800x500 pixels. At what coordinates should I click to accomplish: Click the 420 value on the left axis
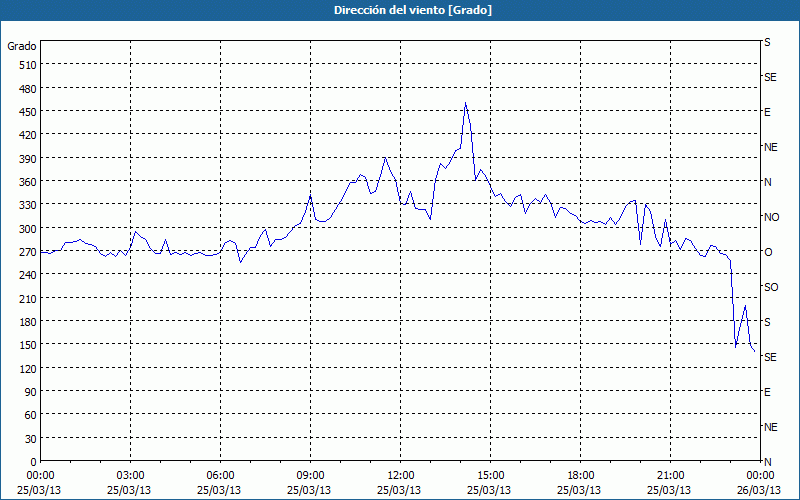click(28, 135)
